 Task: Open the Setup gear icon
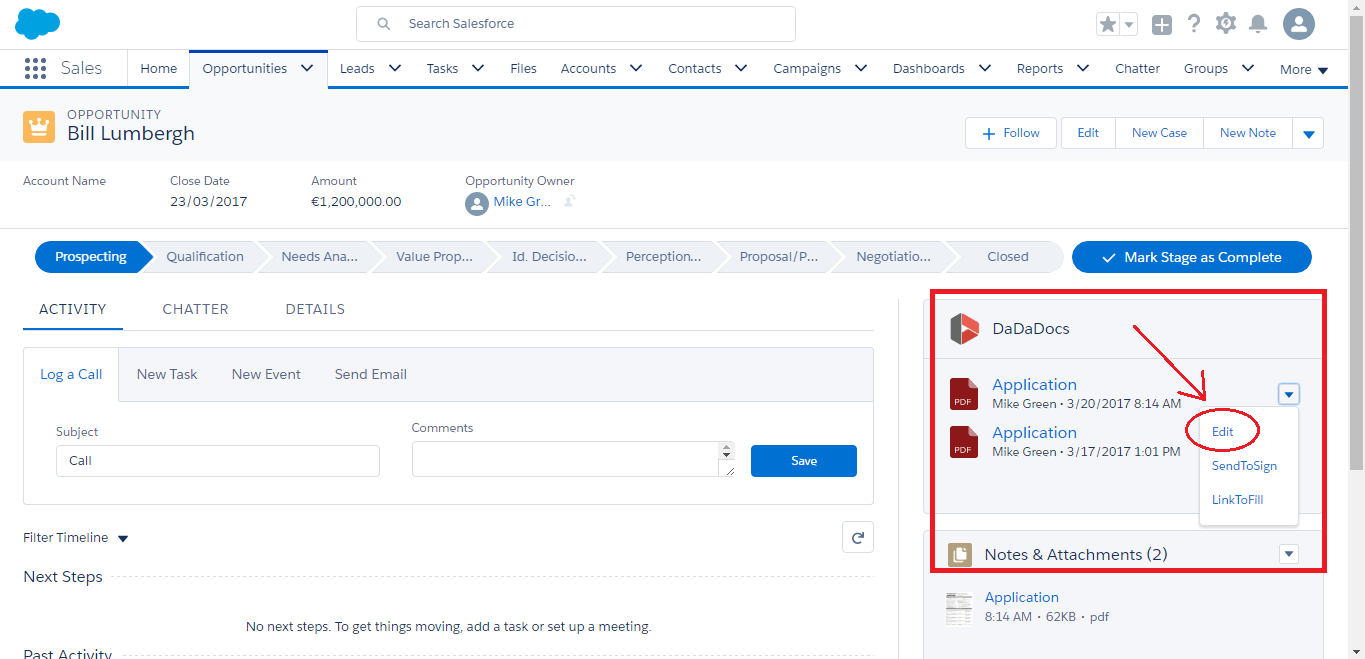click(x=1226, y=23)
